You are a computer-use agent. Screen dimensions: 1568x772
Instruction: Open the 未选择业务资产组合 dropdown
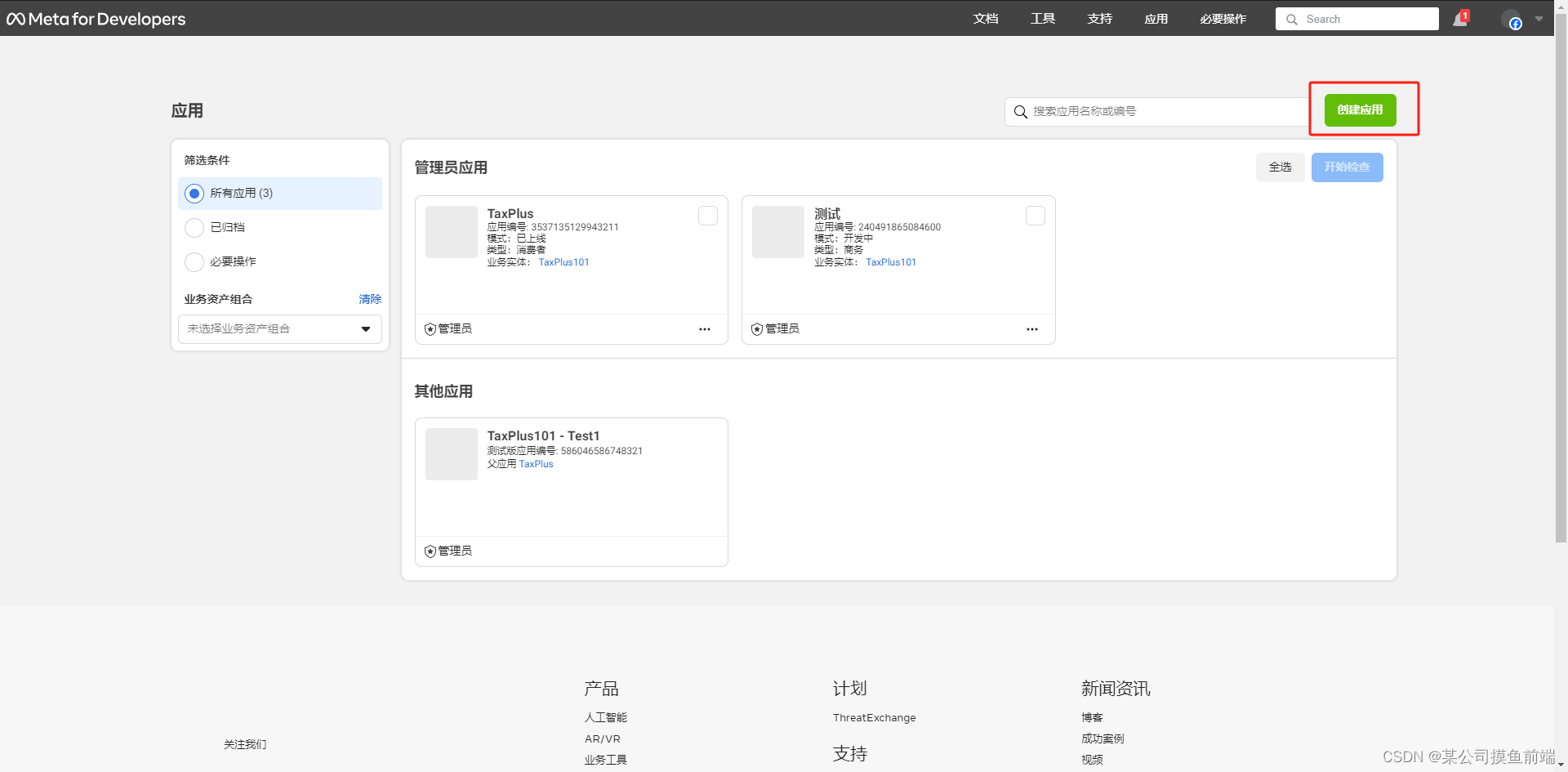279,328
